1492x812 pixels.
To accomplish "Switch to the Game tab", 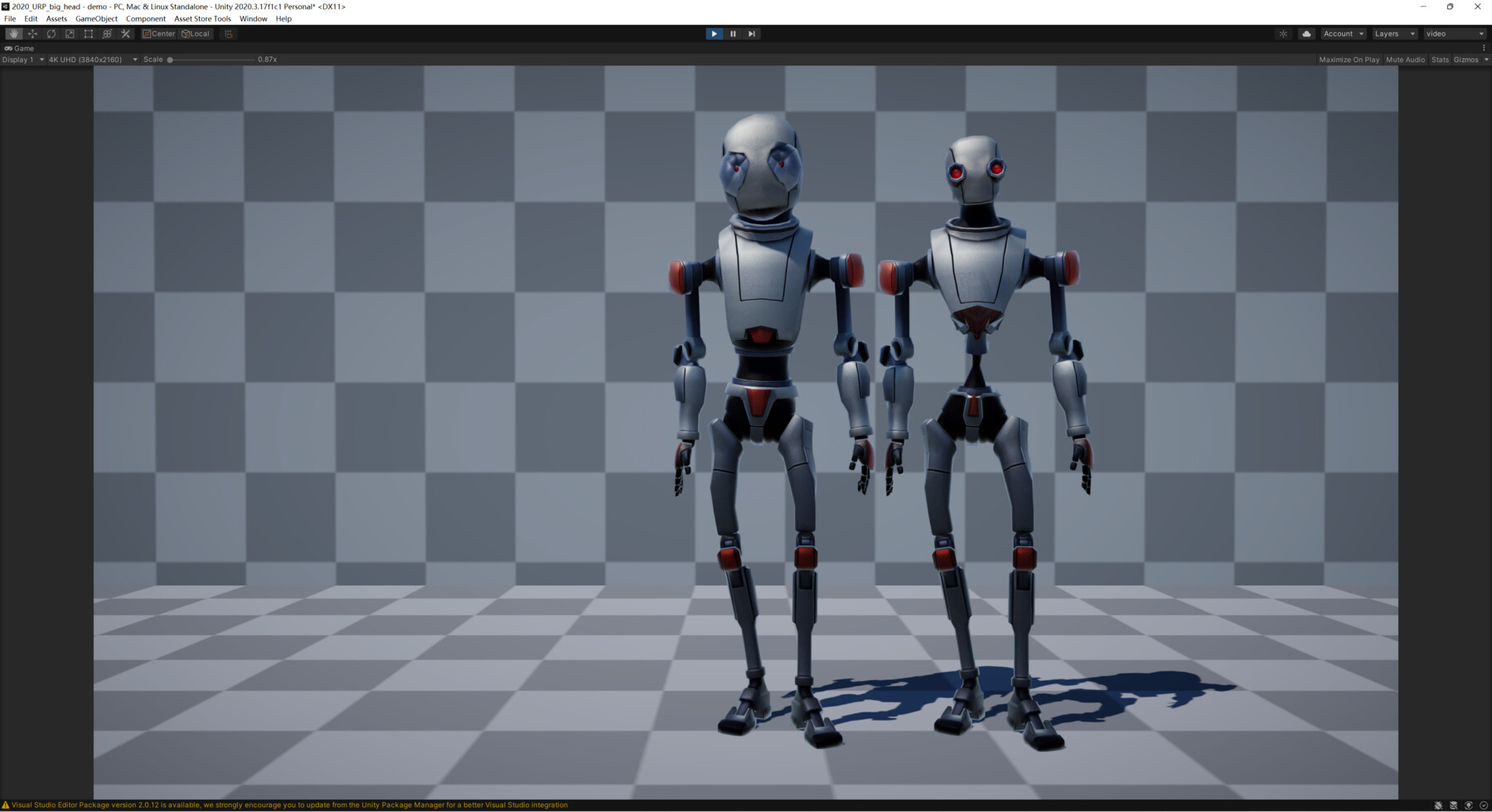I will (x=21, y=48).
